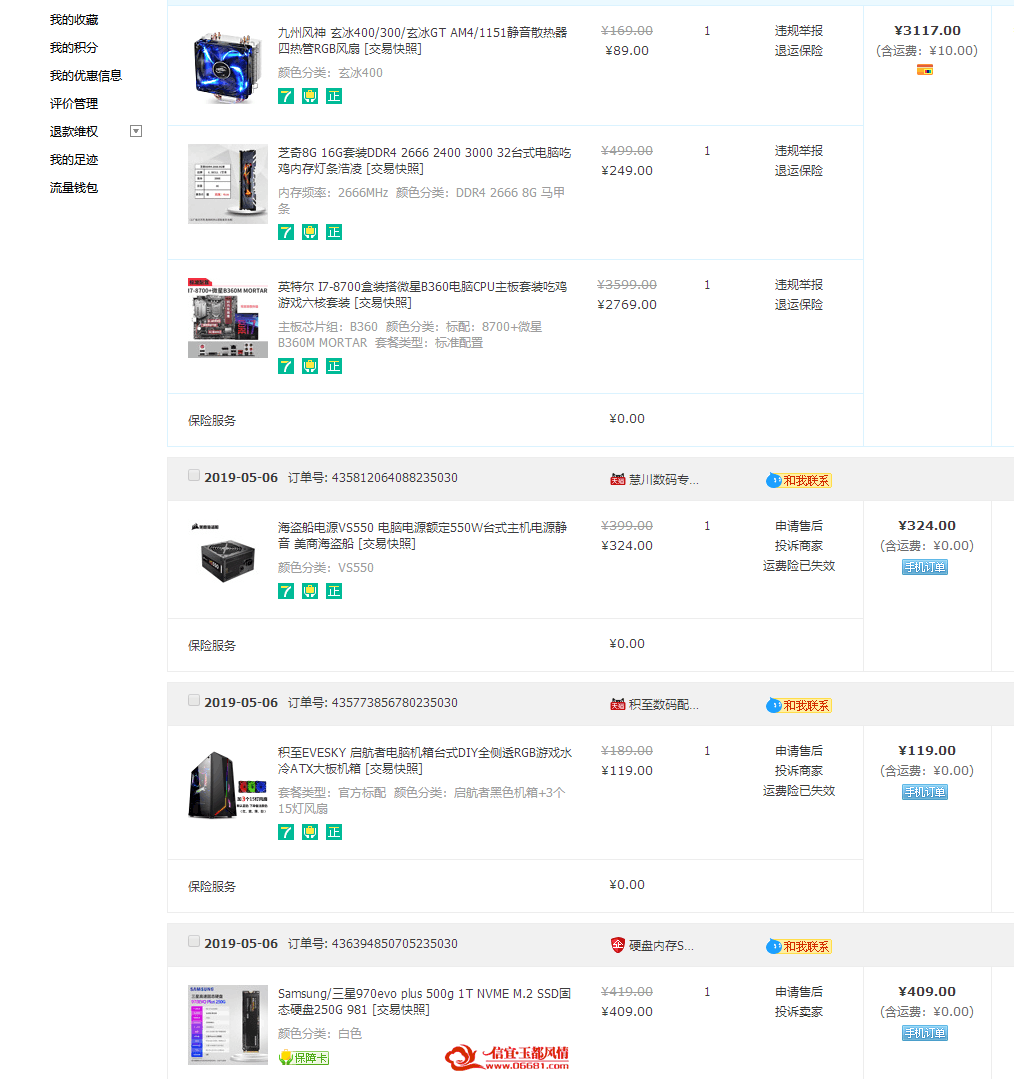Click the 7-day return icon under I7-8700 bundle
The height and width of the screenshot is (1079, 1014).
tap(285, 366)
